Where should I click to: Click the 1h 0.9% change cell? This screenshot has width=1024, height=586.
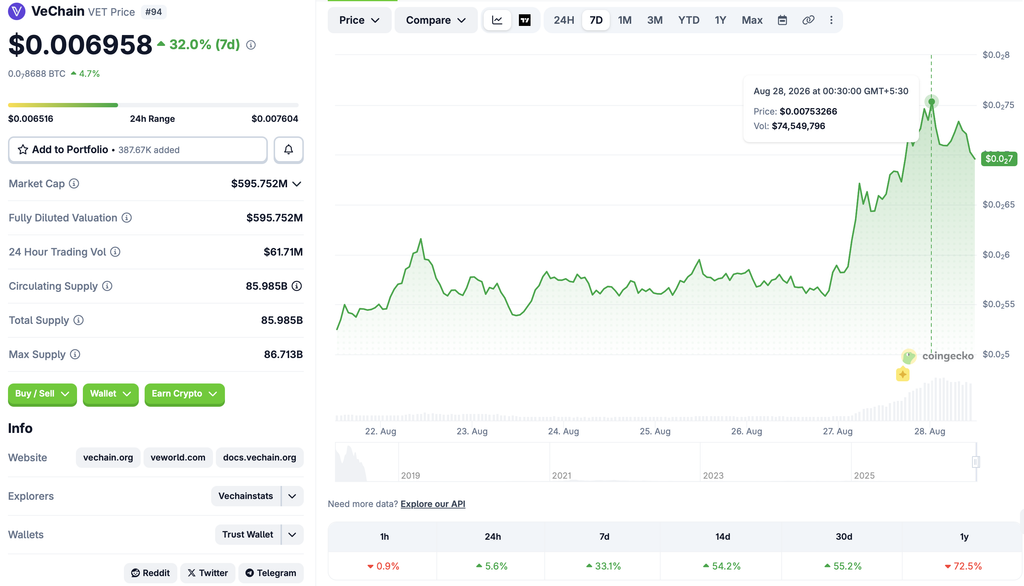383,566
